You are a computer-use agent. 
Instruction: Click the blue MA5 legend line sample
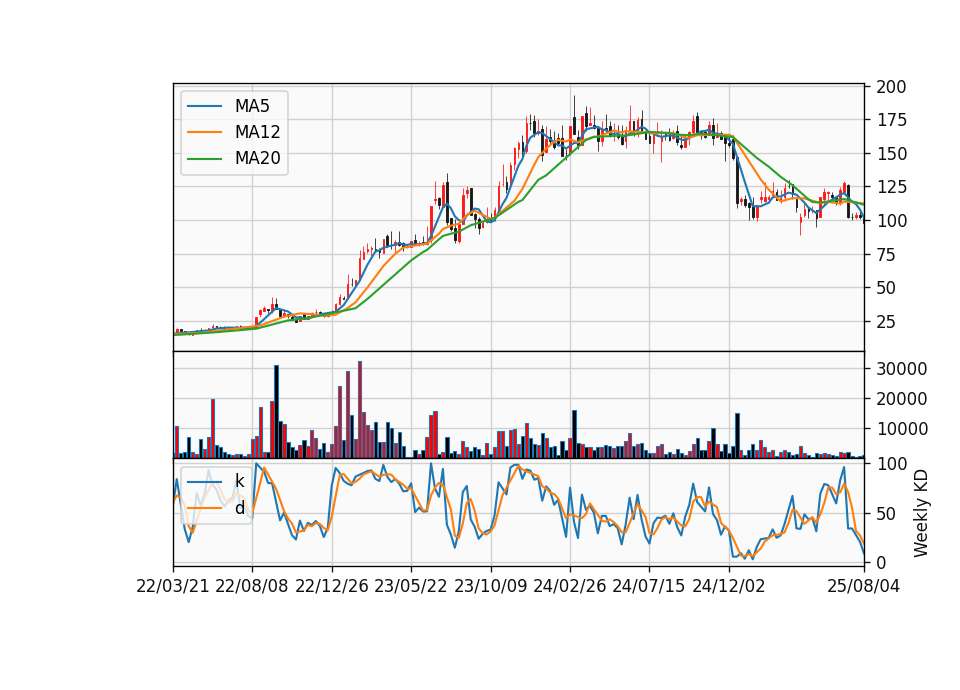pyautogui.click(x=204, y=106)
